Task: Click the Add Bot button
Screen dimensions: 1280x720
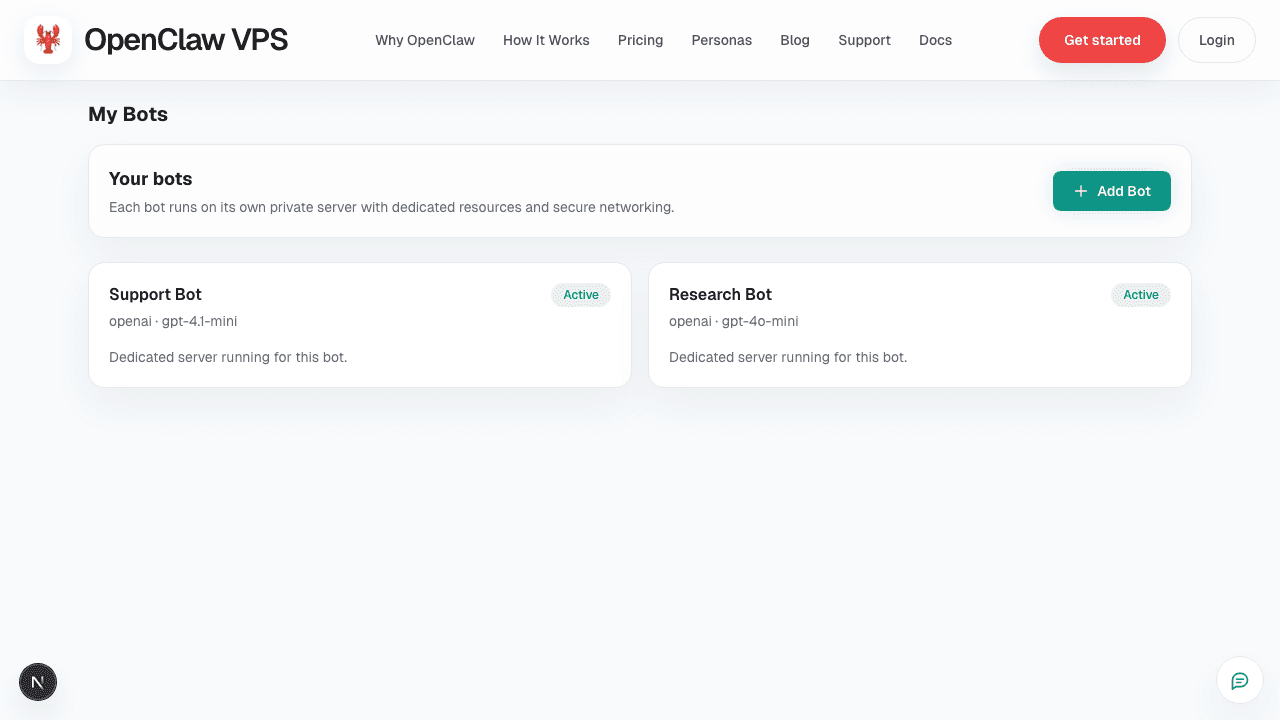Action: click(x=1111, y=190)
